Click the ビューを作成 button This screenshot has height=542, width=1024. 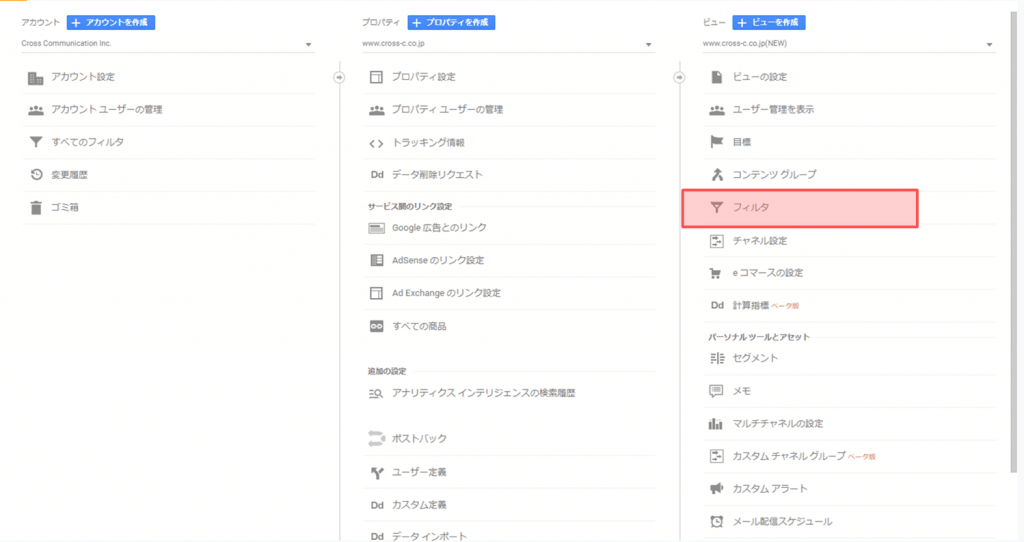[769, 22]
